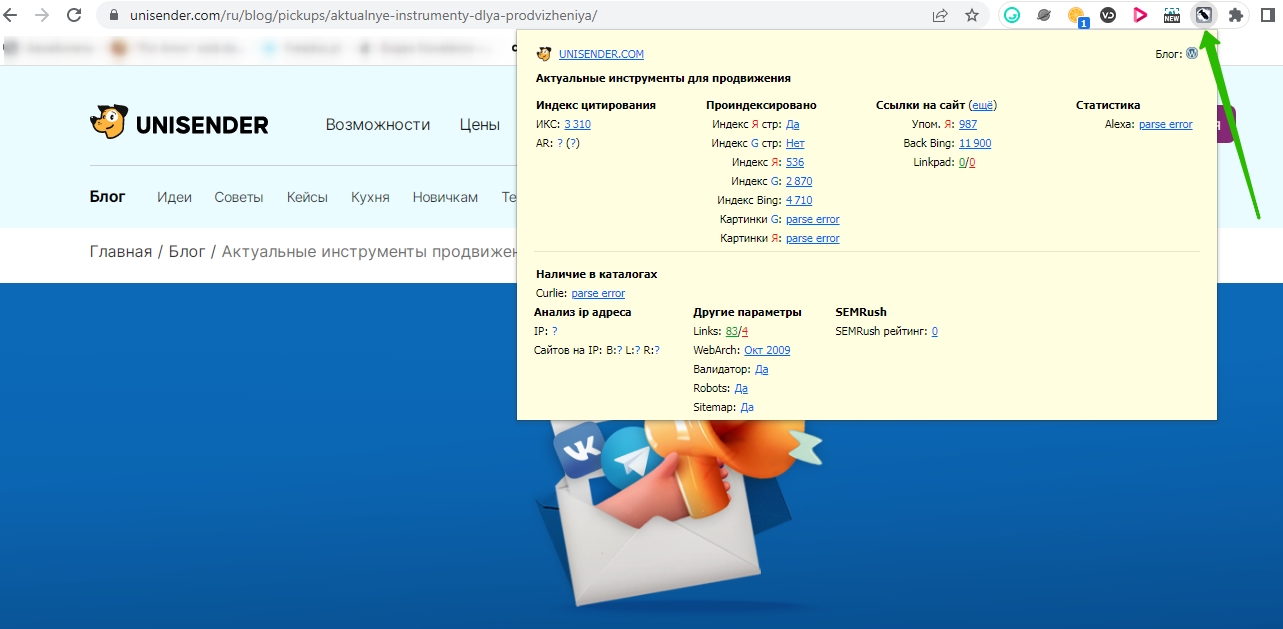Open Bing index value 4 710
The width and height of the screenshot is (1283, 629).
click(799, 200)
